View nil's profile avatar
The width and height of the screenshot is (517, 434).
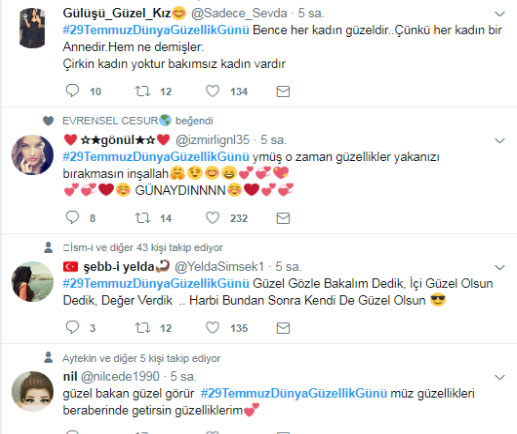point(32,391)
